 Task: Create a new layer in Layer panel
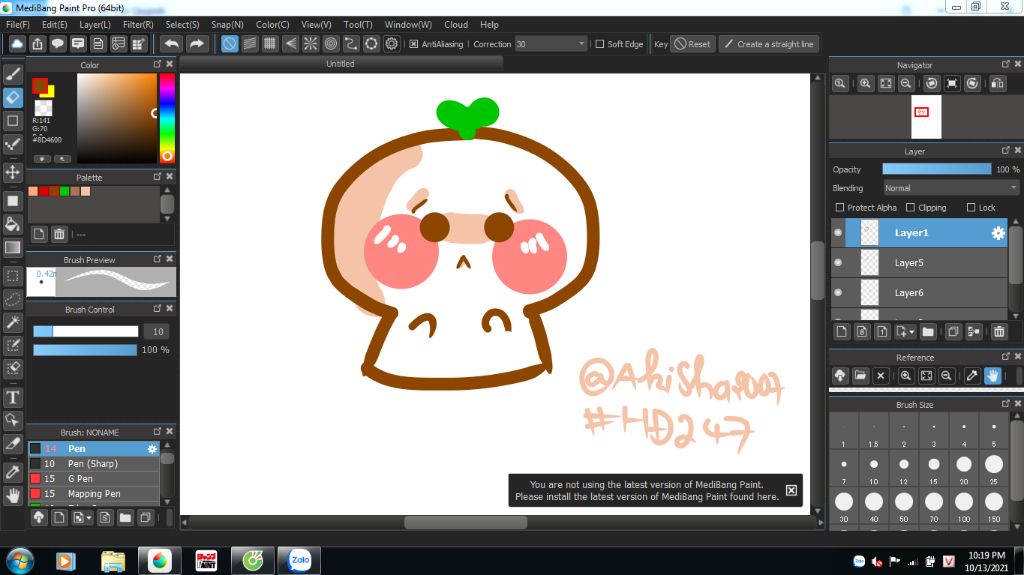pyautogui.click(x=842, y=332)
